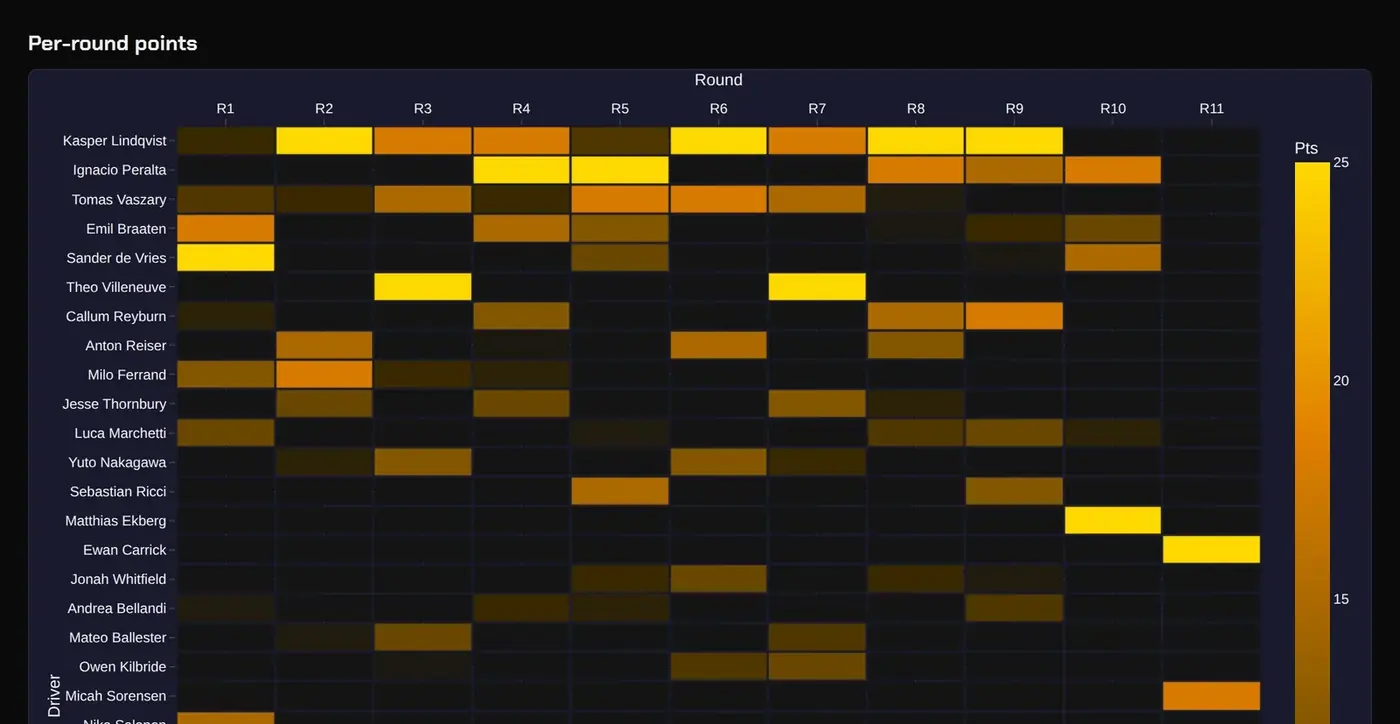
Task: Click the Theo Villeneuve driver label
Action: coord(117,287)
